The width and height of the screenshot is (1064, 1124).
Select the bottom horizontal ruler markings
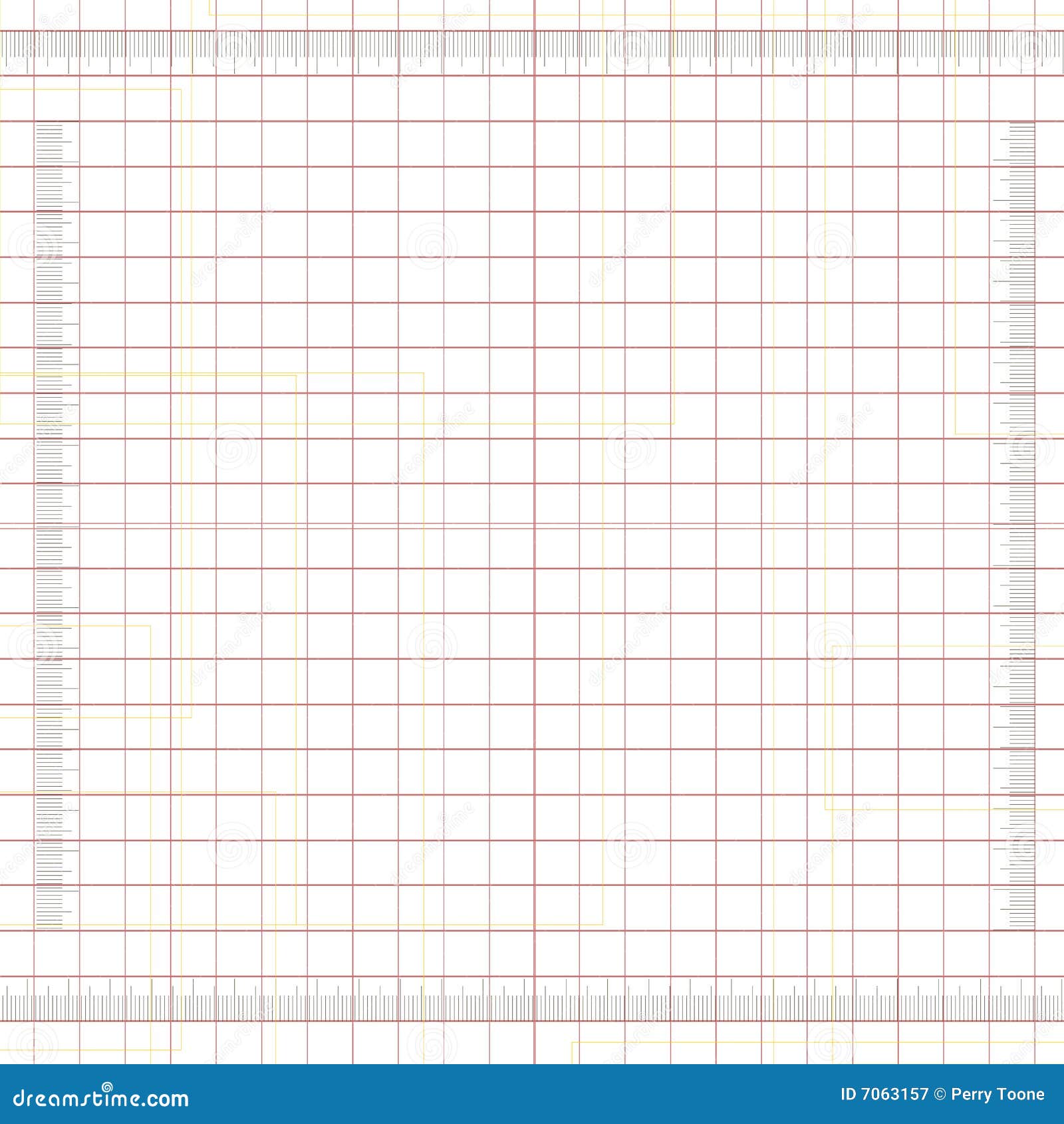[532, 998]
